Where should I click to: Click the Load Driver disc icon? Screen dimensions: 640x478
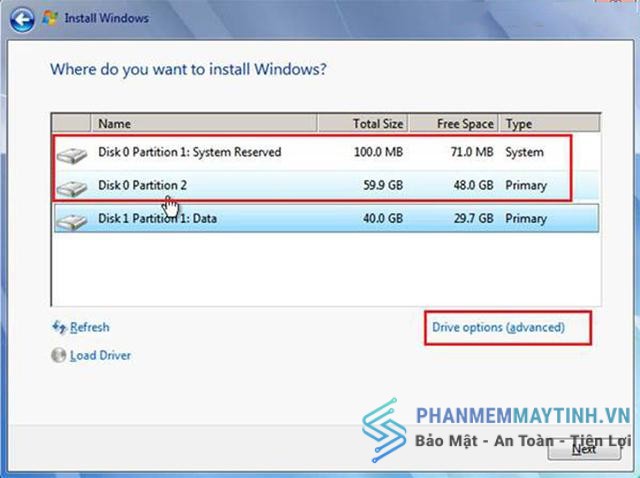click(58, 355)
